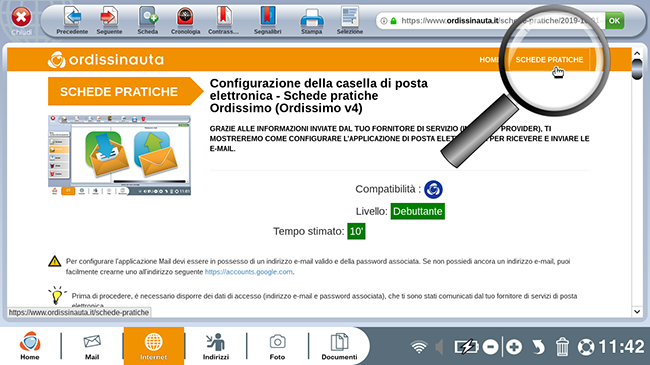This screenshot has width=650, height=365.
Task: Click the page scroll up arrow
Action: (x=637, y=54)
